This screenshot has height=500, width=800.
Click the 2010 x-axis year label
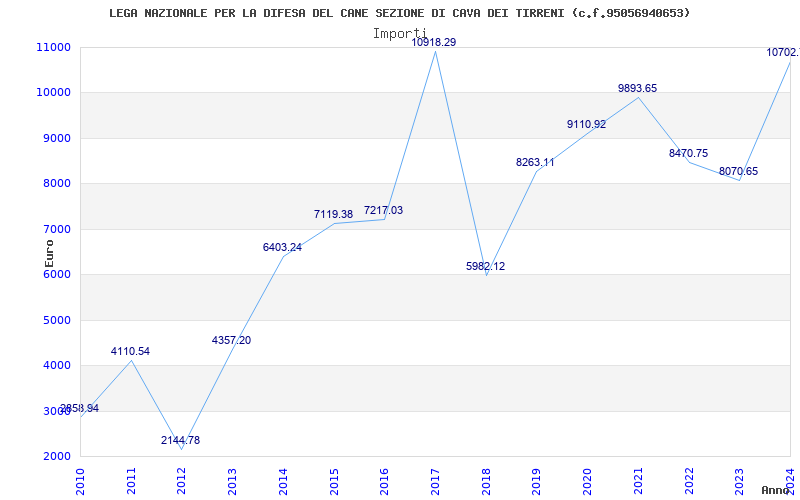pyautogui.click(x=80, y=481)
